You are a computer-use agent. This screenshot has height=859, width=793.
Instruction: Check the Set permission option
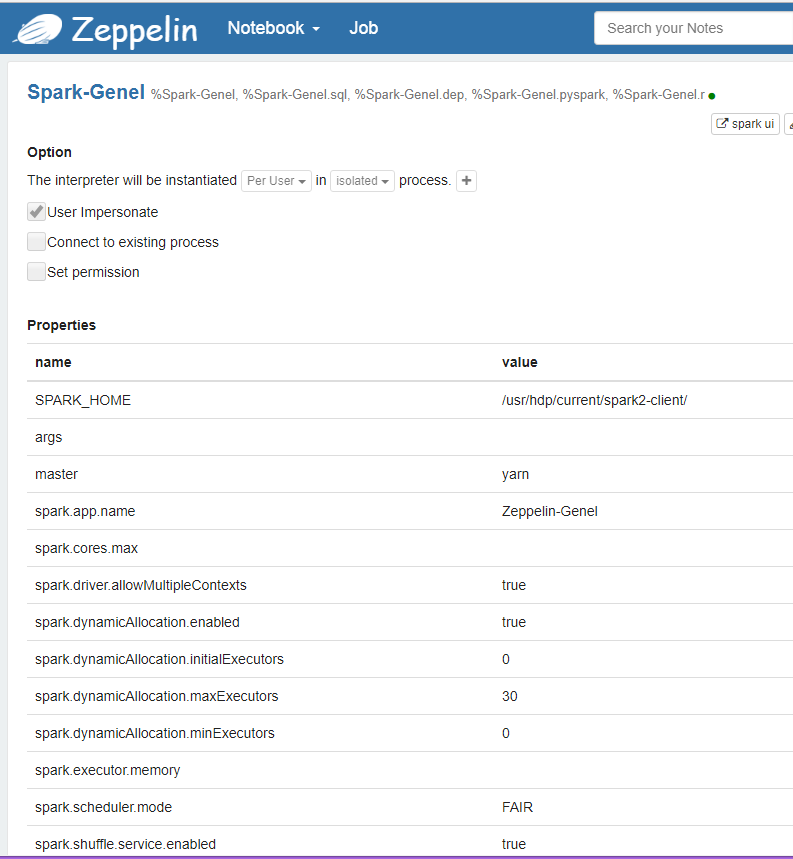pyautogui.click(x=37, y=272)
